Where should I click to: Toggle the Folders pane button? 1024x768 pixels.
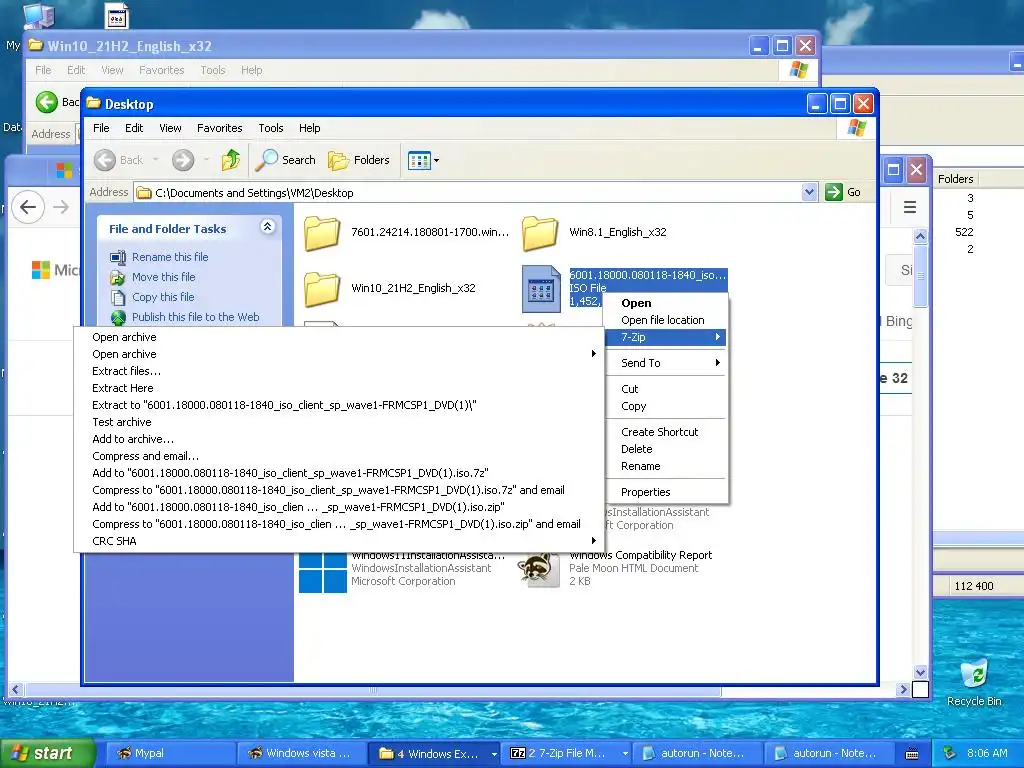click(x=359, y=160)
